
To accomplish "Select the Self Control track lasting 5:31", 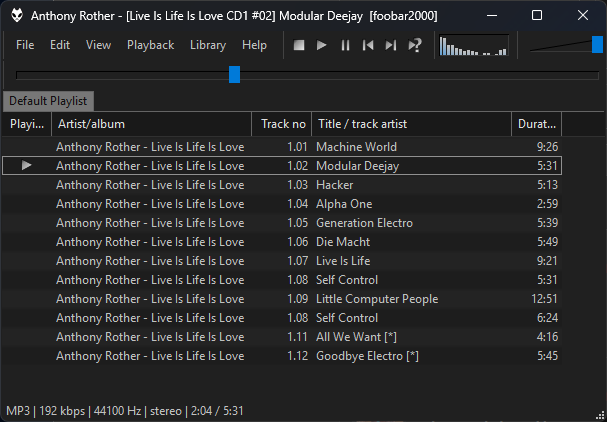I will point(282,280).
